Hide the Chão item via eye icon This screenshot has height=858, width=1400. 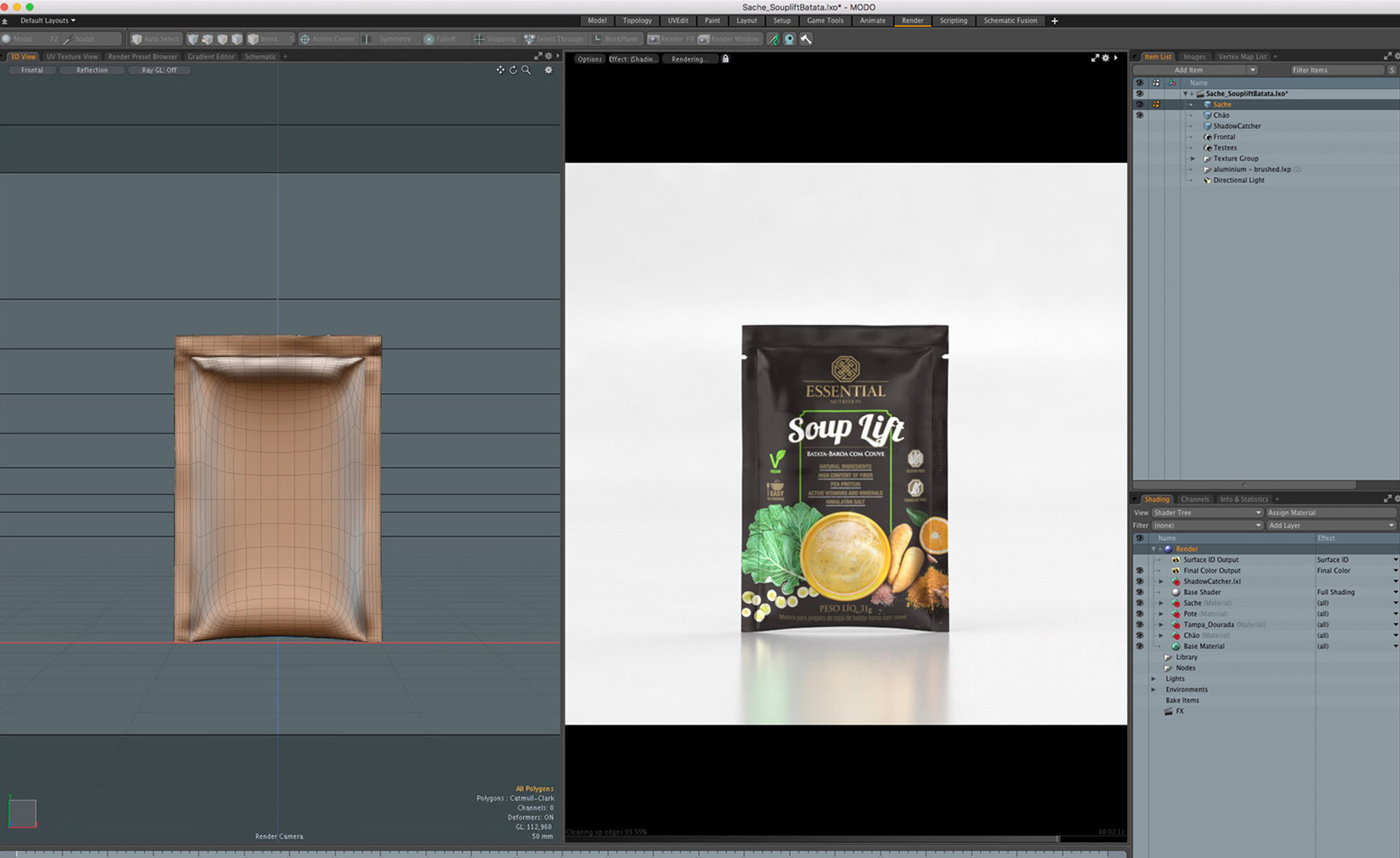(x=1139, y=115)
